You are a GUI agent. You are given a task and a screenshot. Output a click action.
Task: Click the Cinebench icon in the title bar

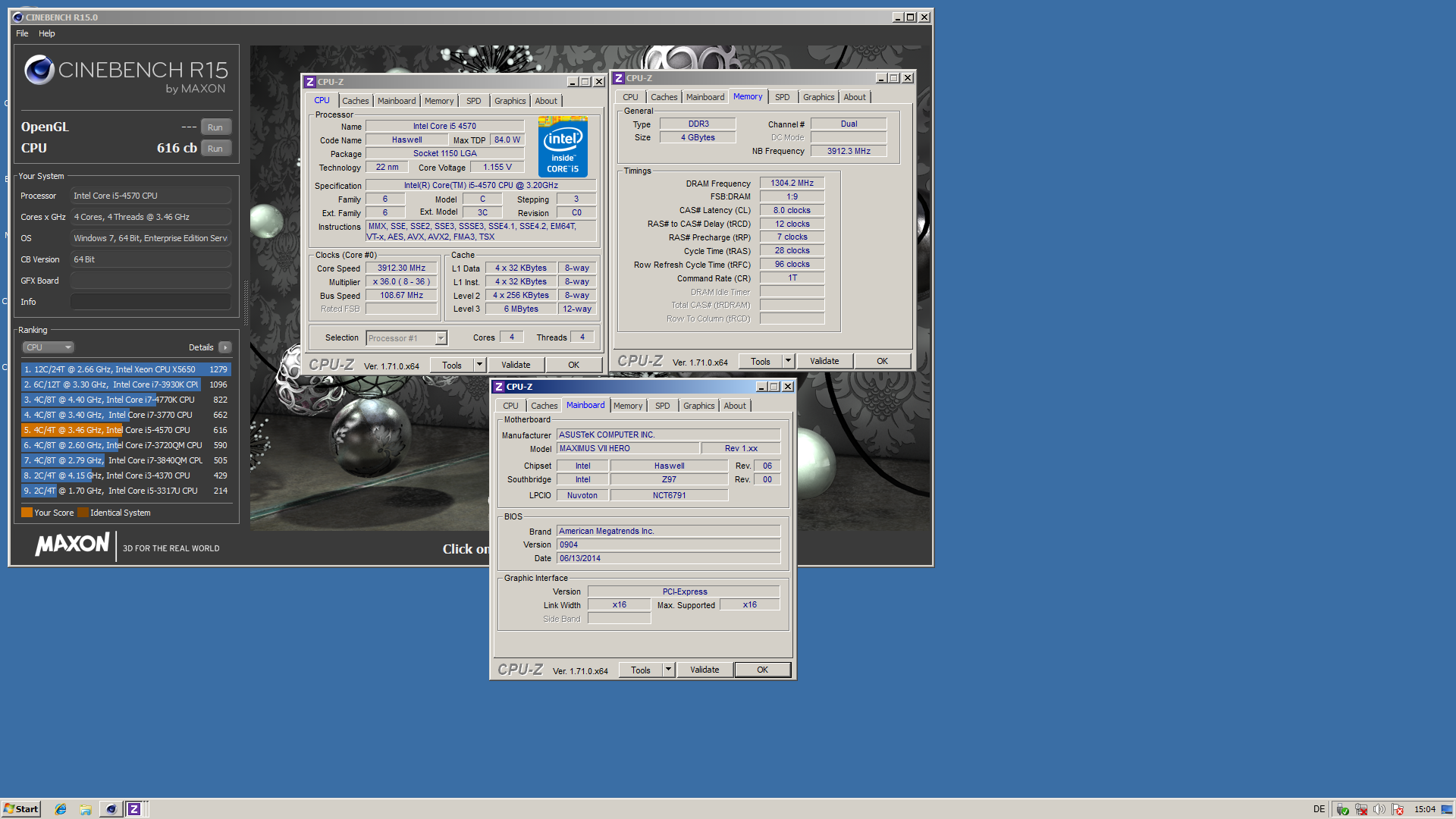point(18,17)
